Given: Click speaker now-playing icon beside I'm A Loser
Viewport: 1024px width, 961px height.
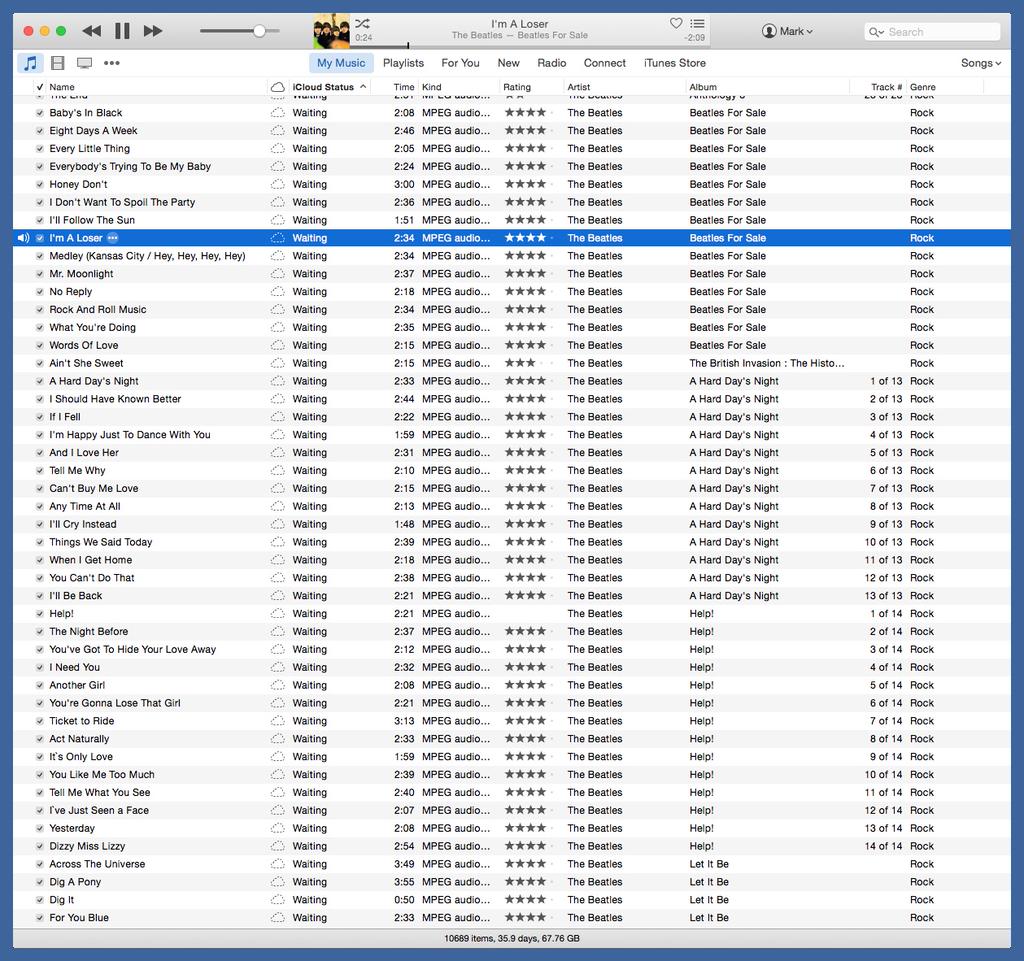Looking at the screenshot, I should point(24,238).
